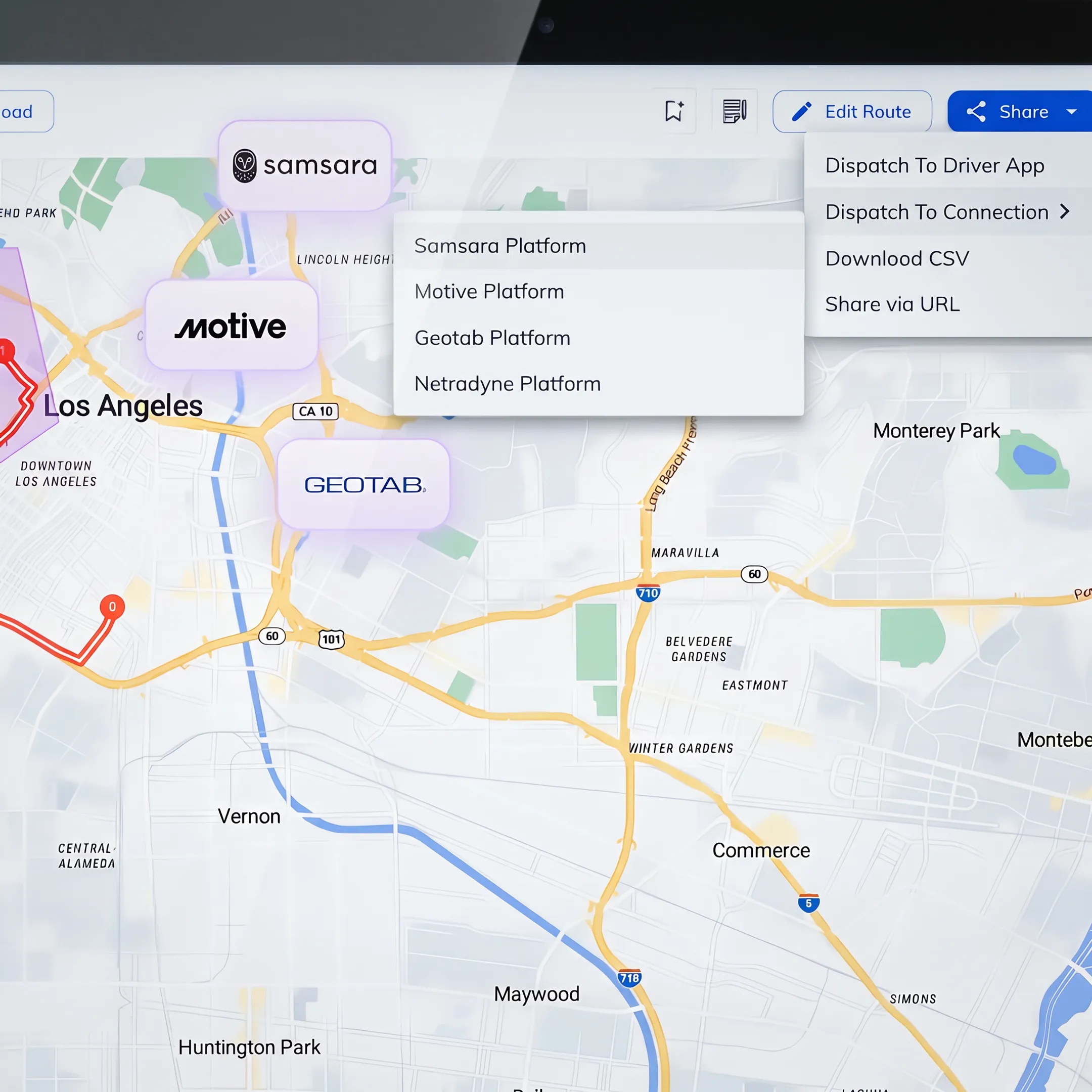Viewport: 1092px width, 1092px height.
Task: Choose Netradyne Platform
Action: point(599,384)
